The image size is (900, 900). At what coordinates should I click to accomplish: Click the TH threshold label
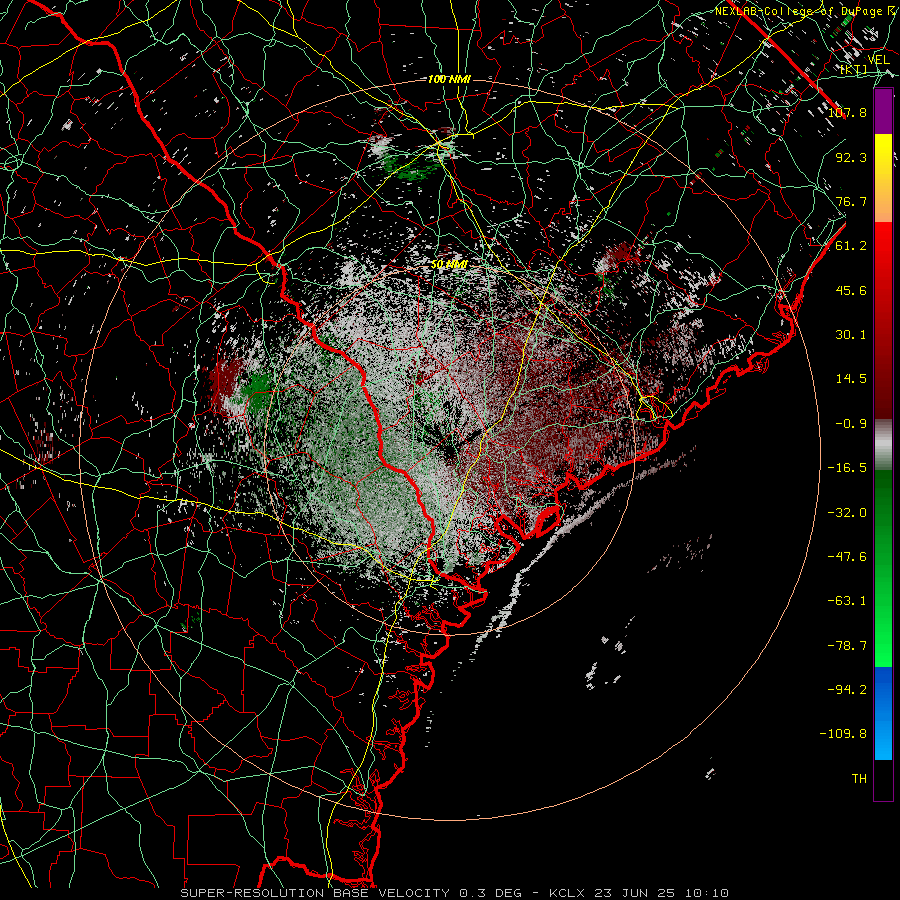pyautogui.click(x=859, y=779)
